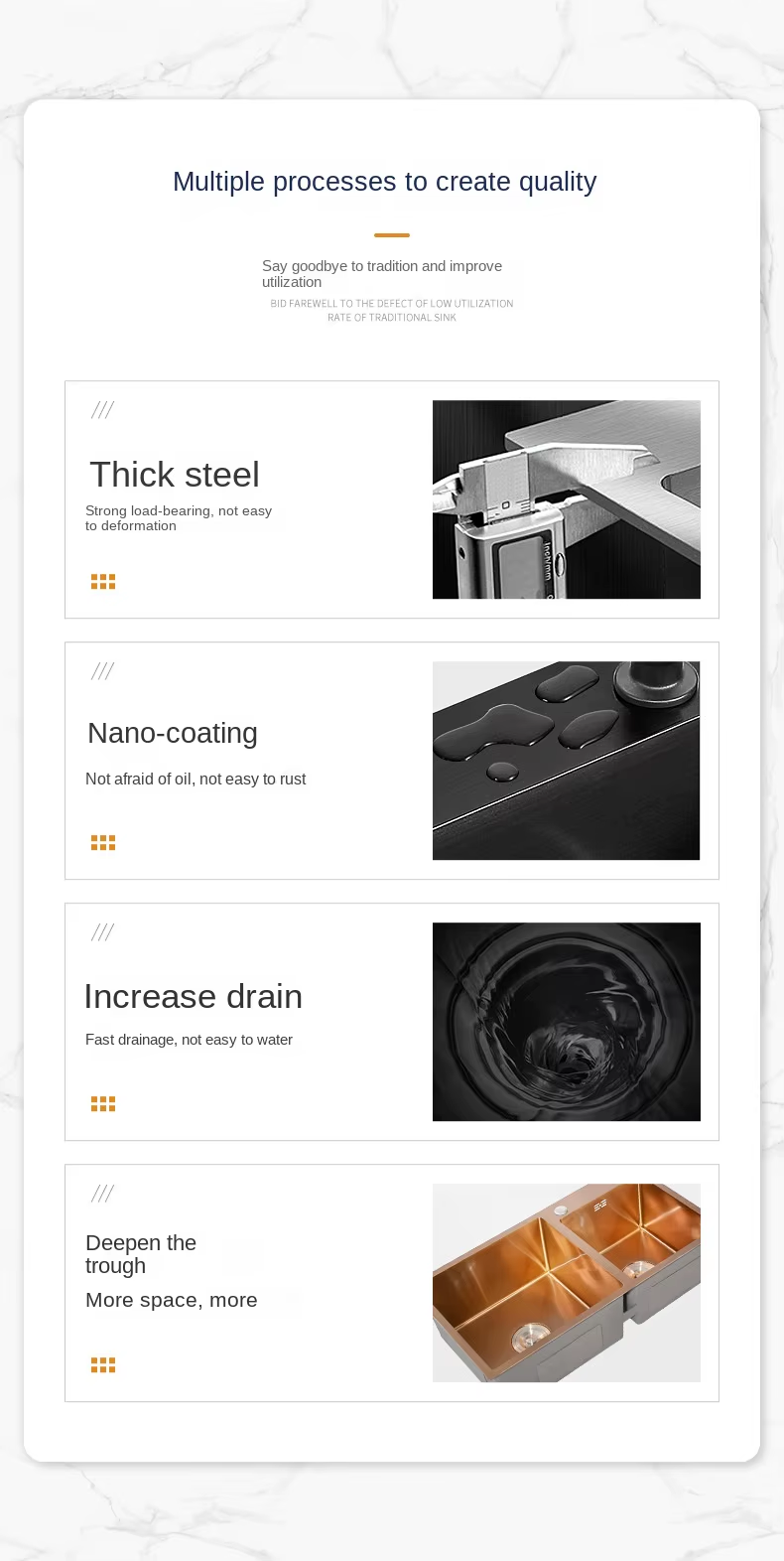Click the orange grid icon under Increase drain
The width and height of the screenshot is (784, 1561).
[103, 1104]
